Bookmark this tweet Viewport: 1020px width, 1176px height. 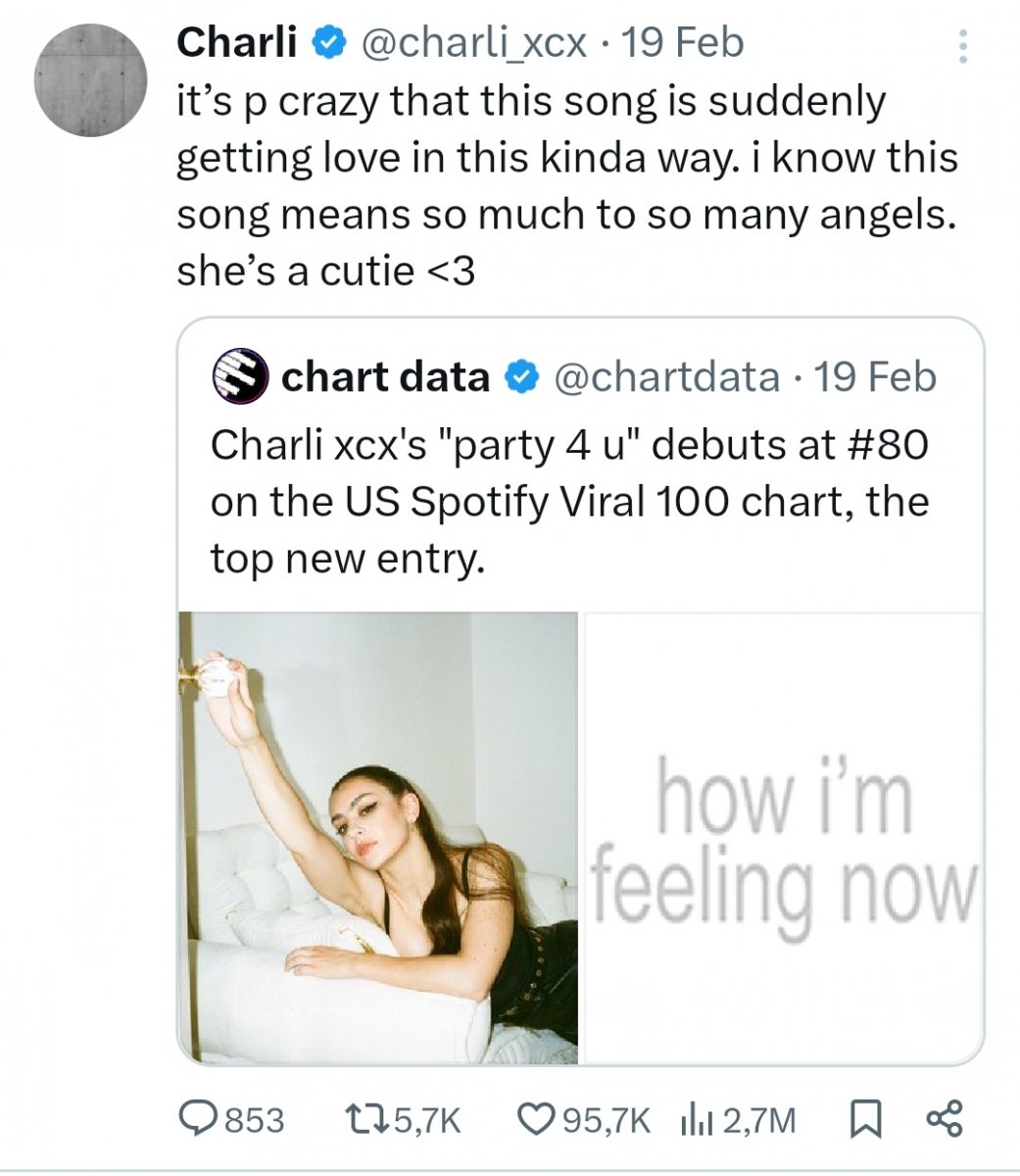pyautogui.click(x=863, y=1119)
